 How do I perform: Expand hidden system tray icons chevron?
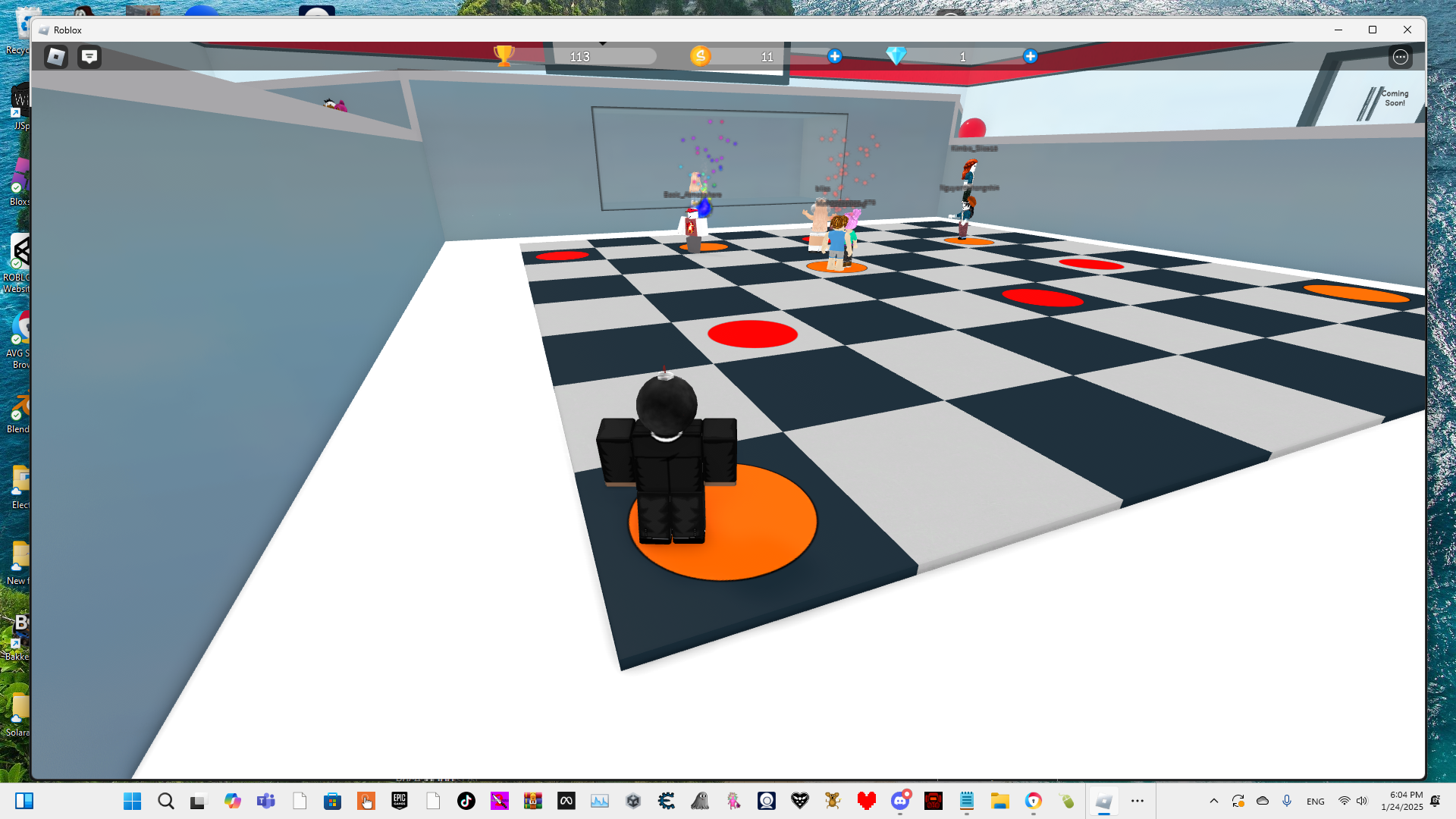1214,801
